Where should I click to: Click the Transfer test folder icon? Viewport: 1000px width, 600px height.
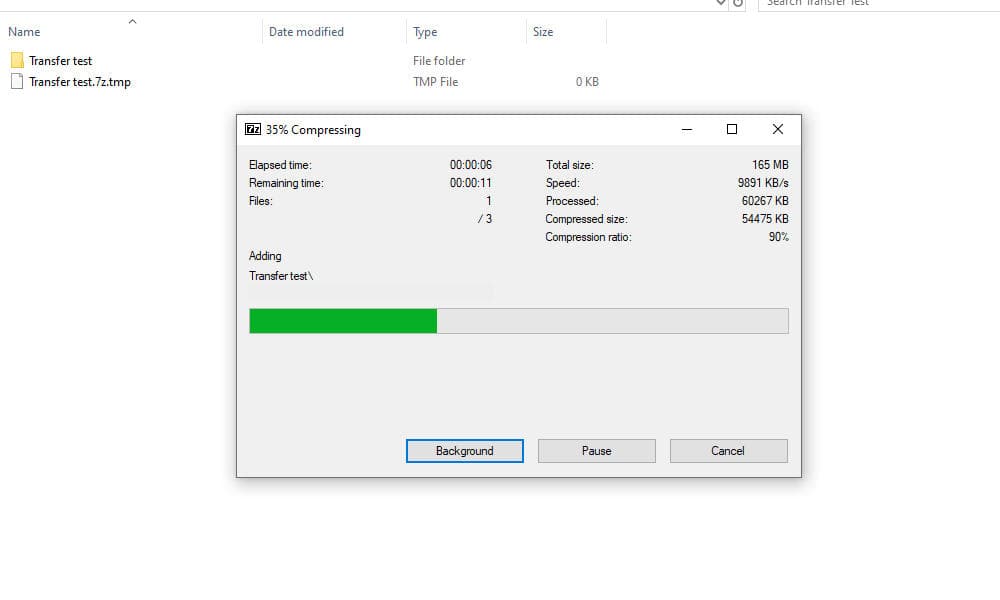click(x=16, y=61)
